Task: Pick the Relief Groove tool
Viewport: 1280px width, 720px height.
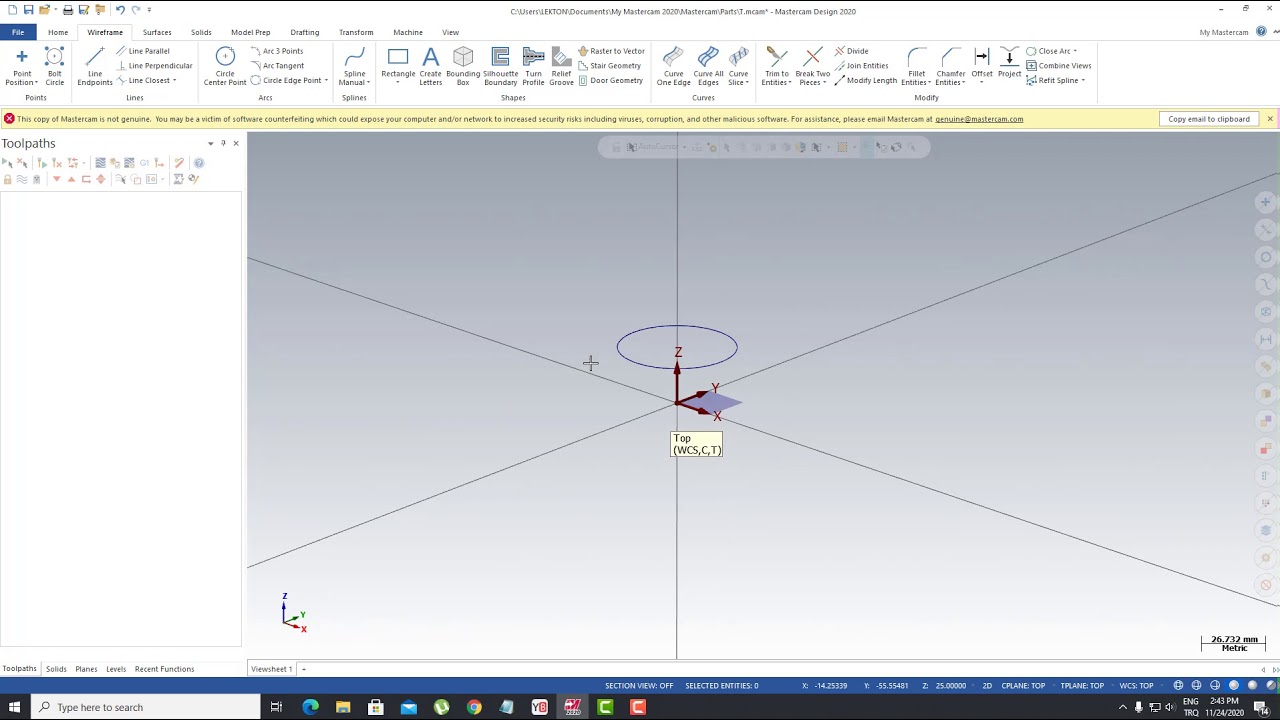Action: coord(561,66)
